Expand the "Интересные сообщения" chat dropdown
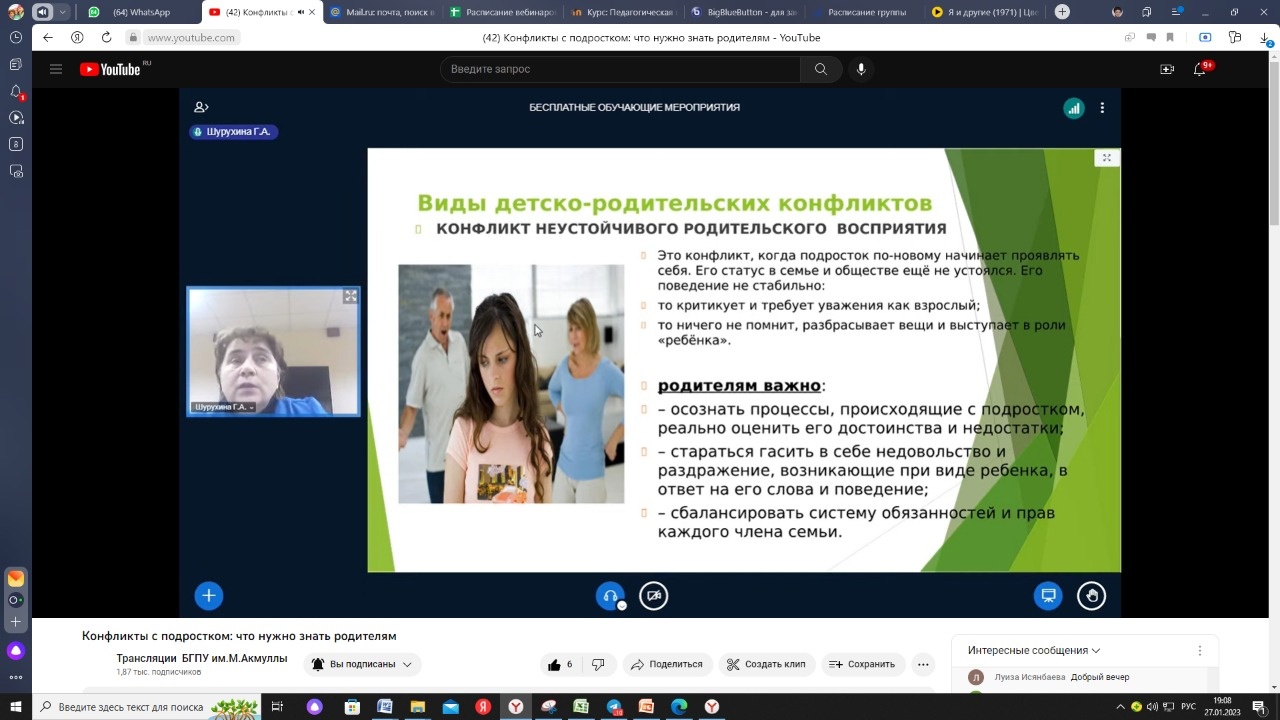The width and height of the screenshot is (1280, 720). point(1034,650)
